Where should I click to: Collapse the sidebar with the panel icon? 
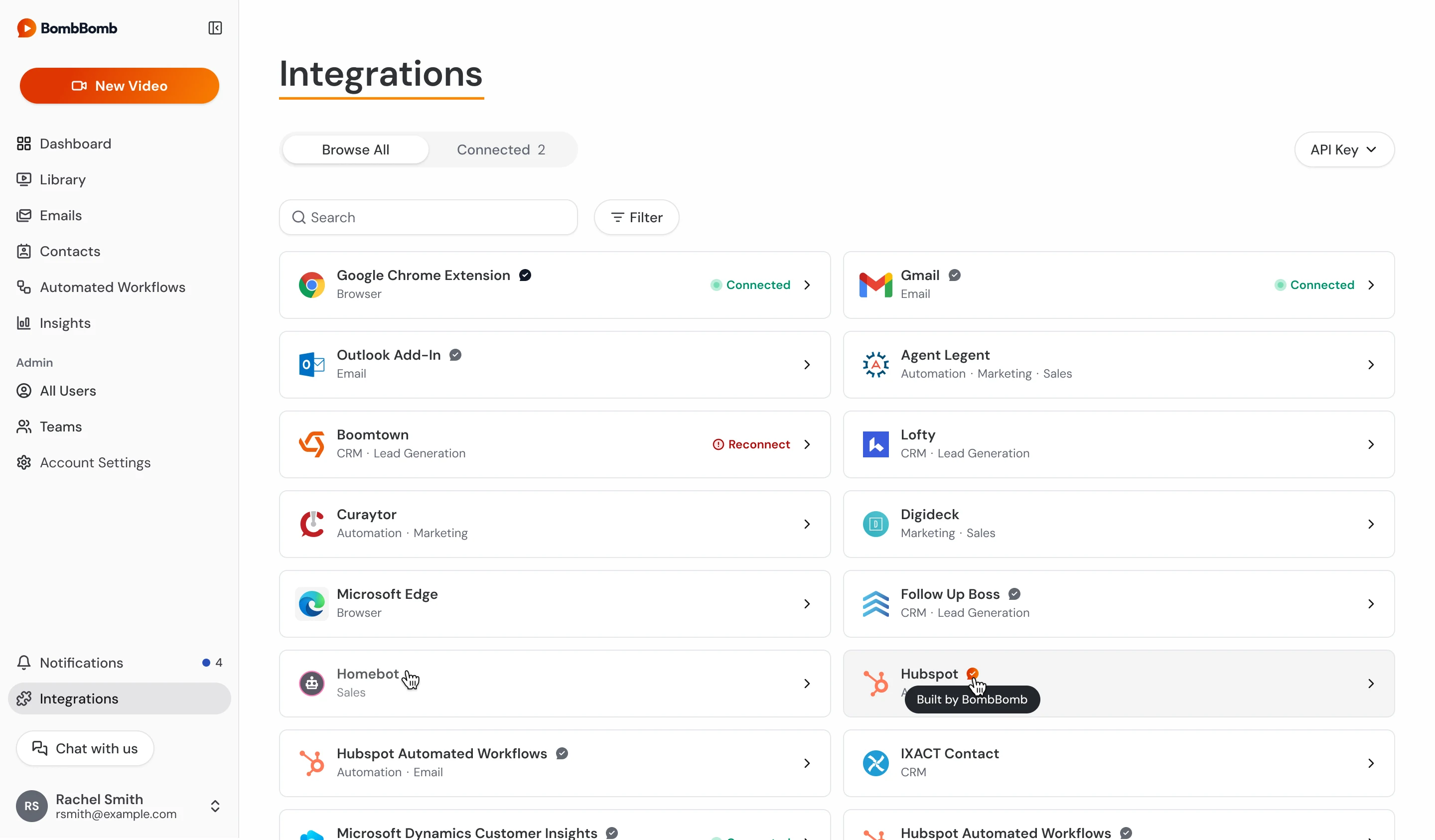click(215, 28)
